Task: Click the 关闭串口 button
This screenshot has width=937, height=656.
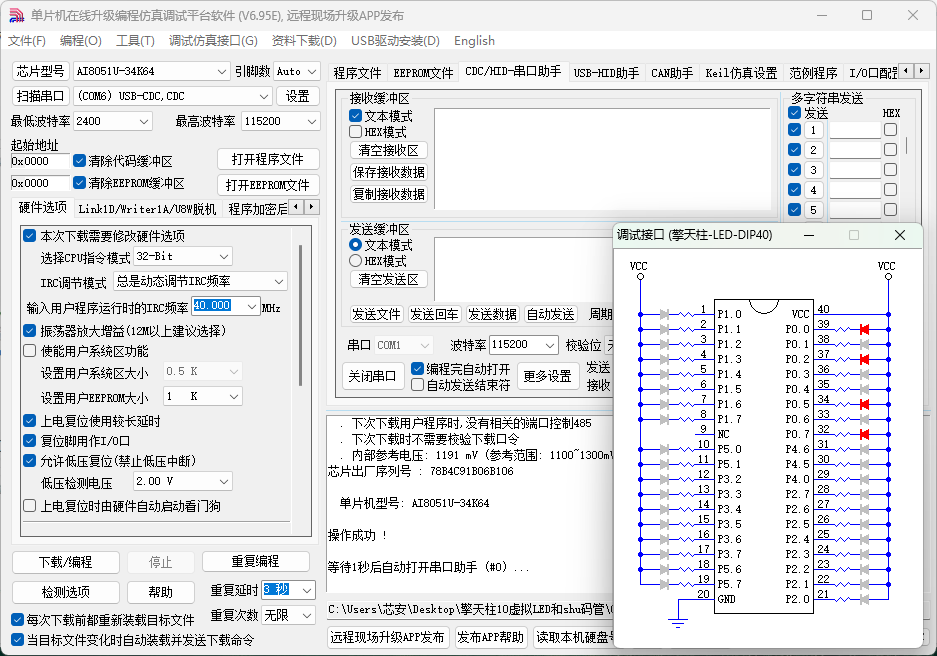Action: point(372,376)
